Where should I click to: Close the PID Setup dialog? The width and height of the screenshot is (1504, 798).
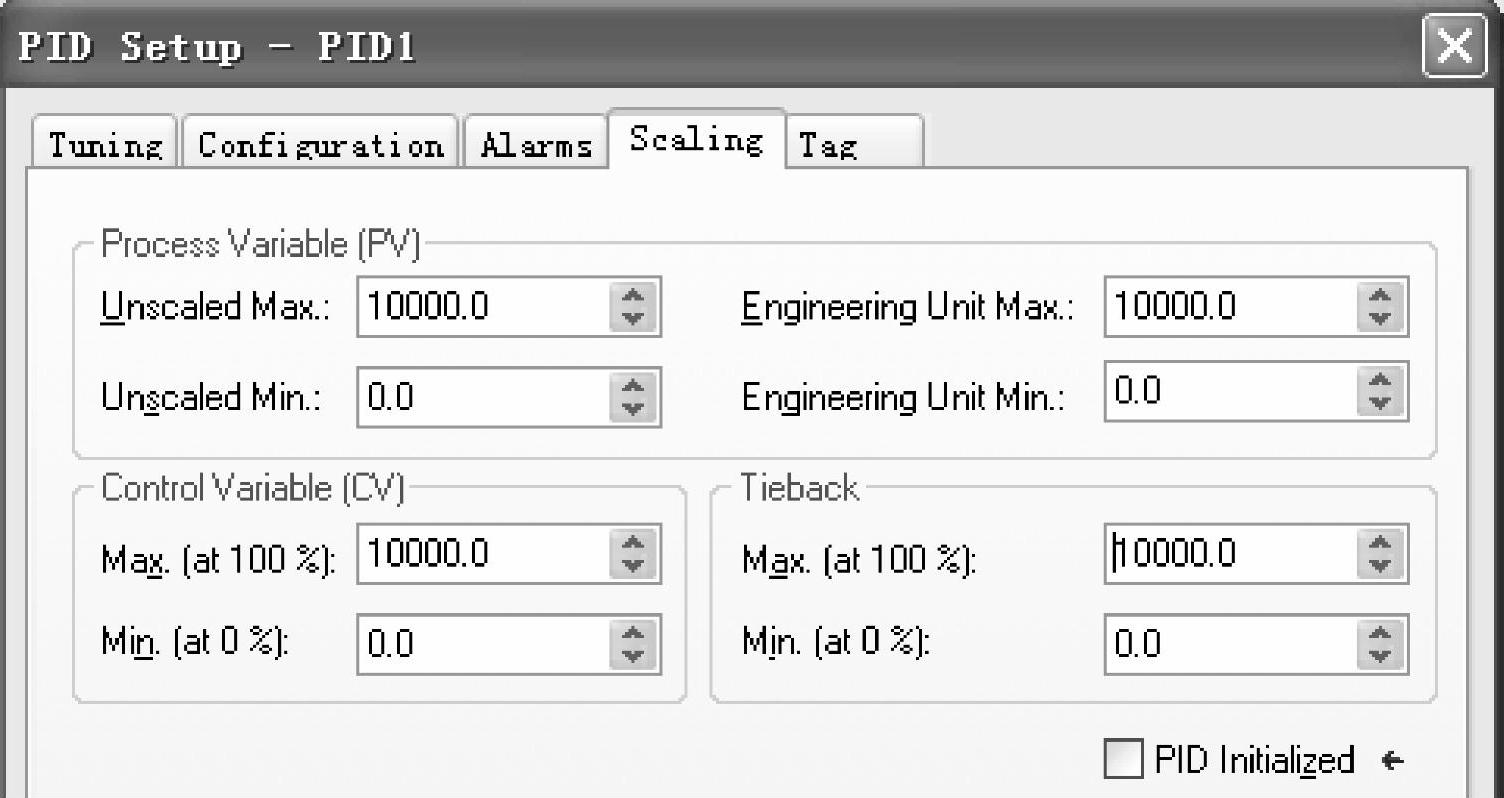click(1452, 47)
